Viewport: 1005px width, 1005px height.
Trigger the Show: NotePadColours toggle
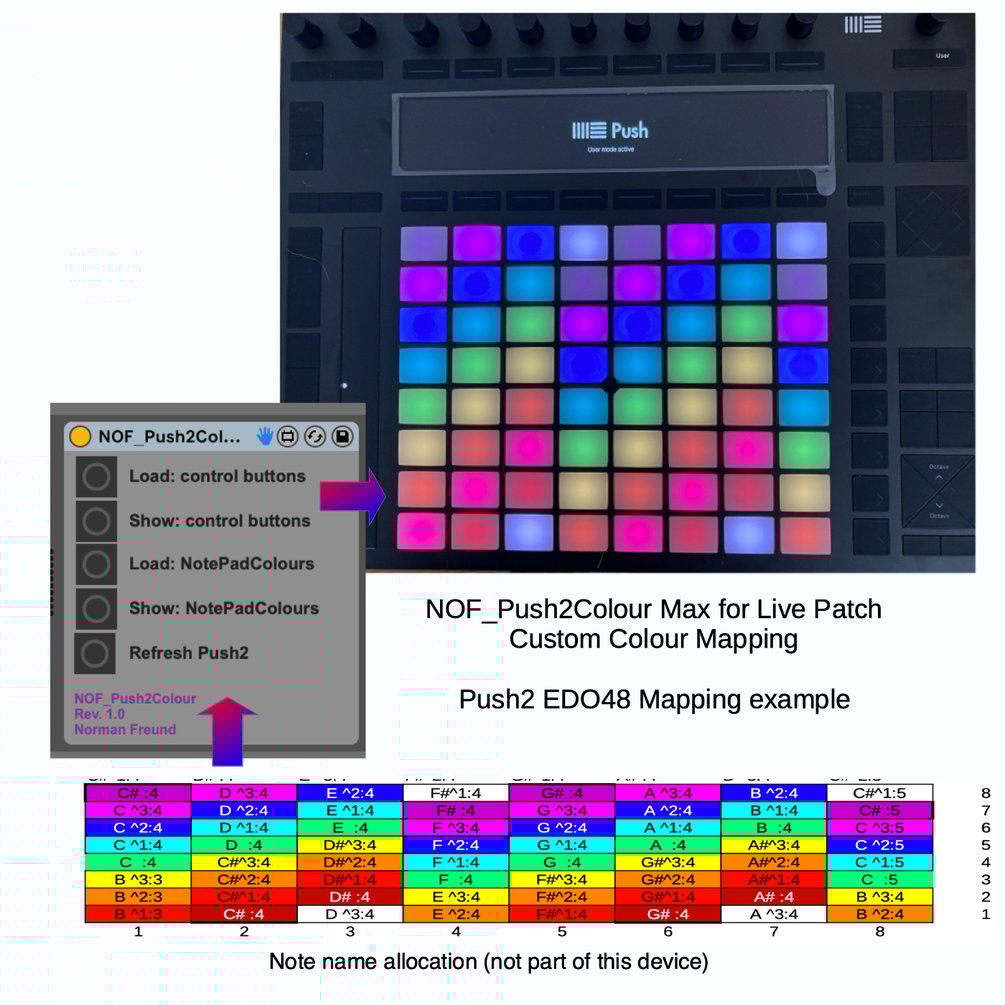click(96, 609)
